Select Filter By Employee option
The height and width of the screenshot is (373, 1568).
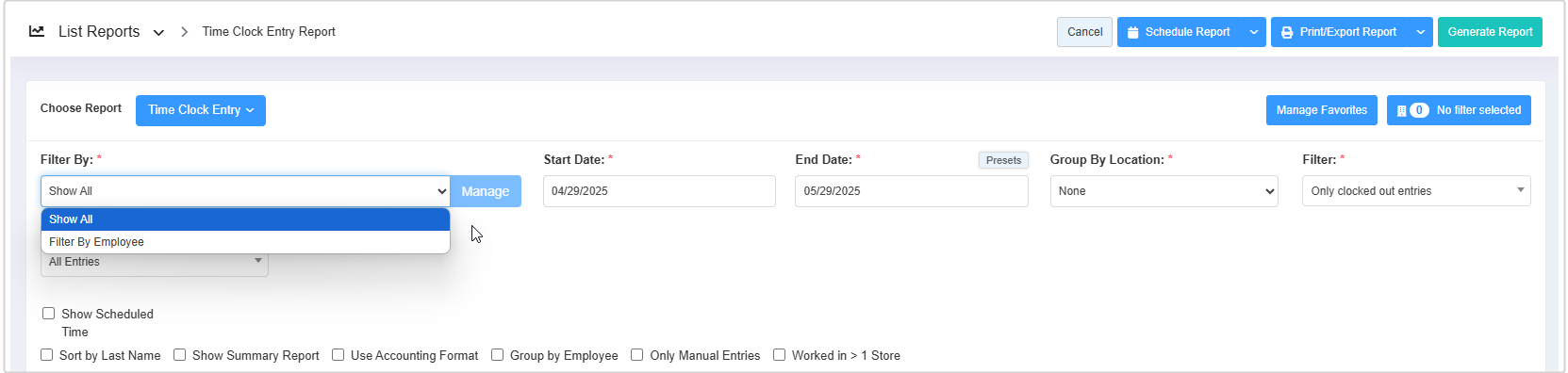(x=245, y=242)
